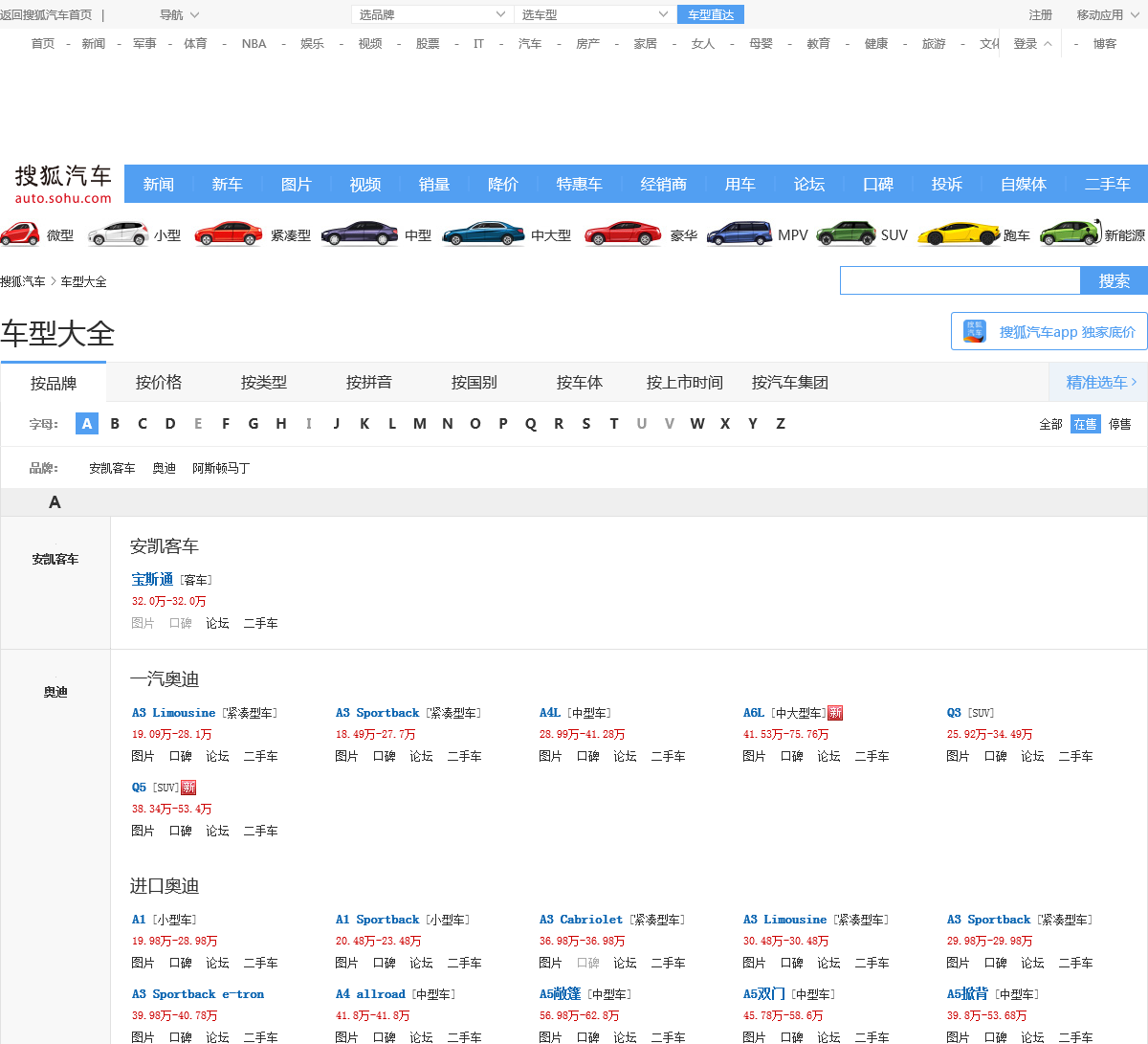Switch to the 按上市时间 tab
The image size is (1148, 1044).
[685, 382]
